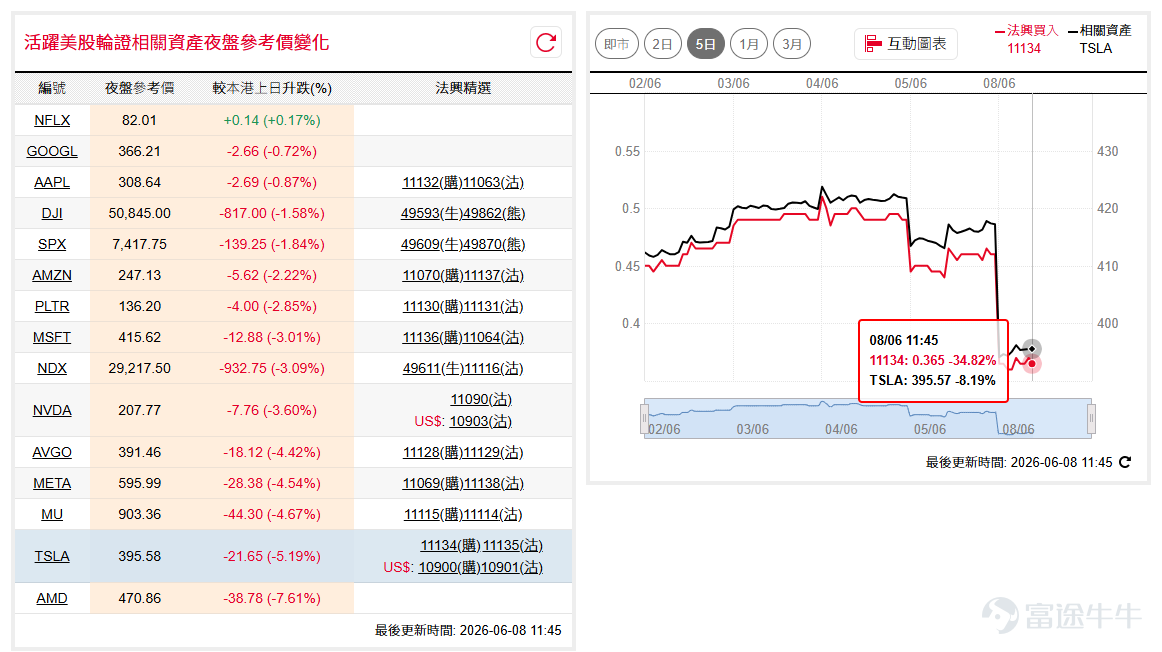Select the 3月 chart range
This screenshot has width=1162, height=652.
[x=791, y=44]
